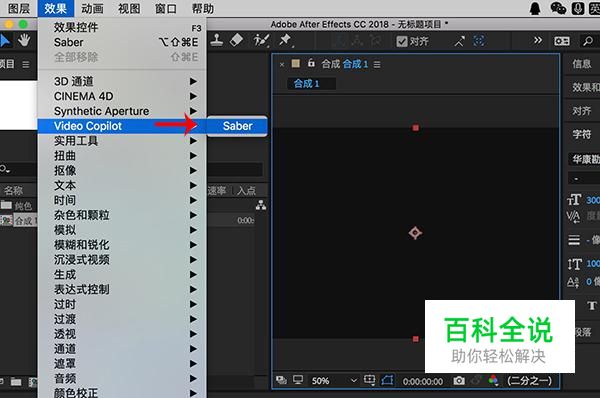Select Saber in Video Copilot submenu
This screenshot has width=600, height=398.
coord(237,126)
